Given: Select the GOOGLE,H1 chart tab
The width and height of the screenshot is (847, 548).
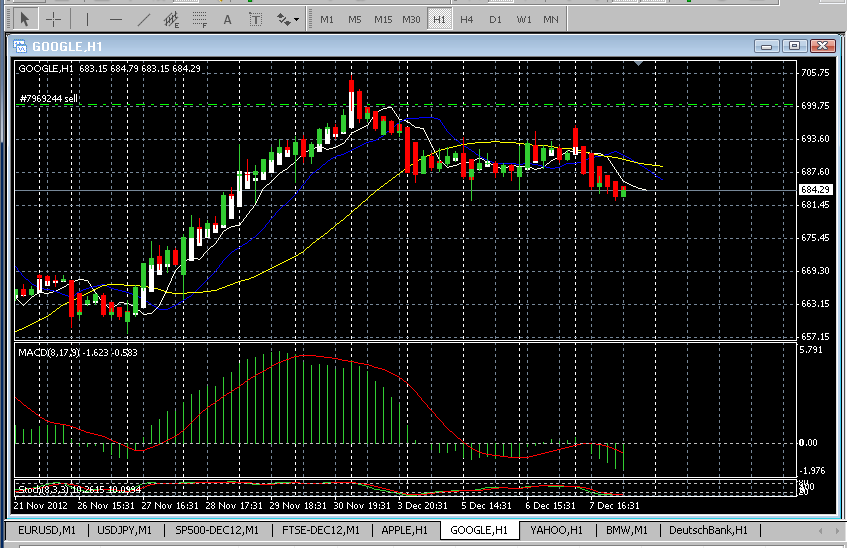Looking at the screenshot, I should pyautogui.click(x=479, y=530).
